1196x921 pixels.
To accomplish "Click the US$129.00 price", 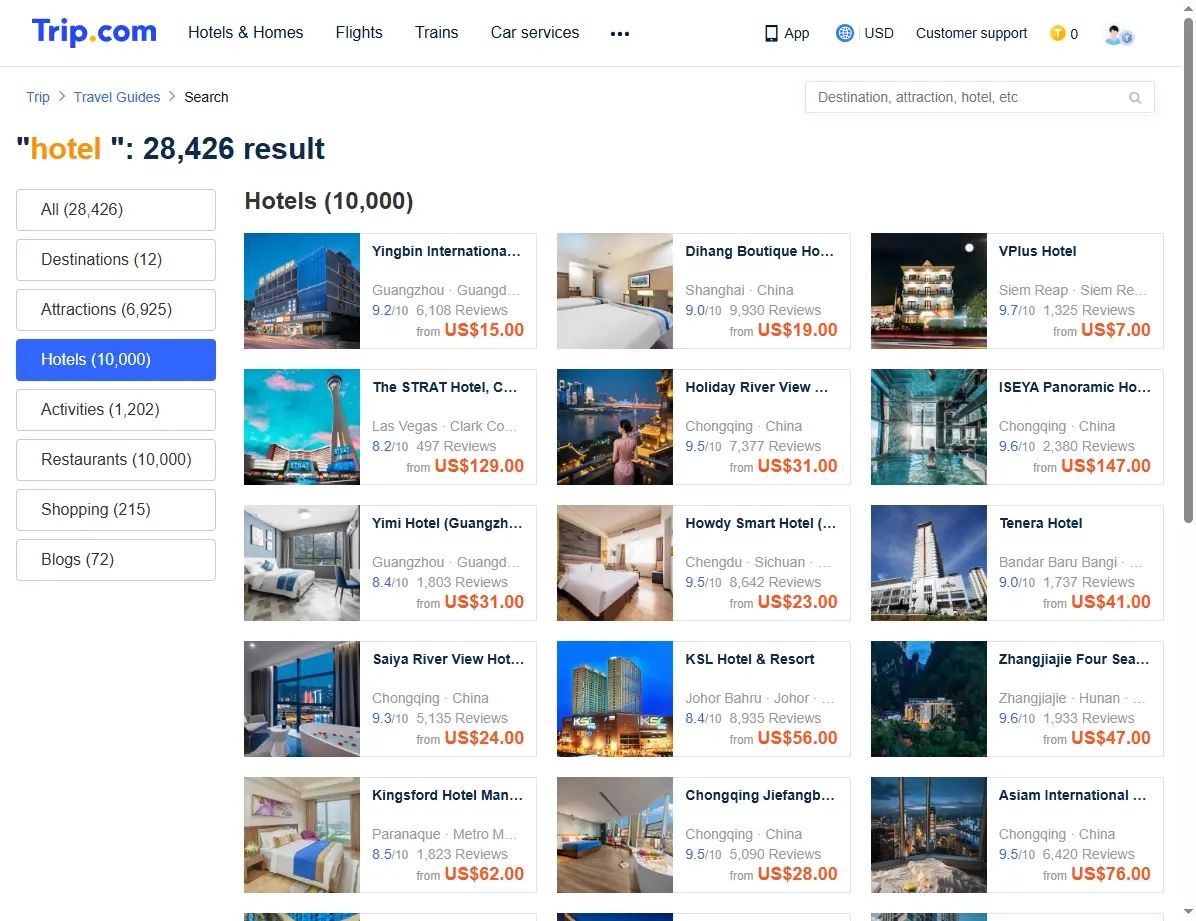I will tap(479, 465).
